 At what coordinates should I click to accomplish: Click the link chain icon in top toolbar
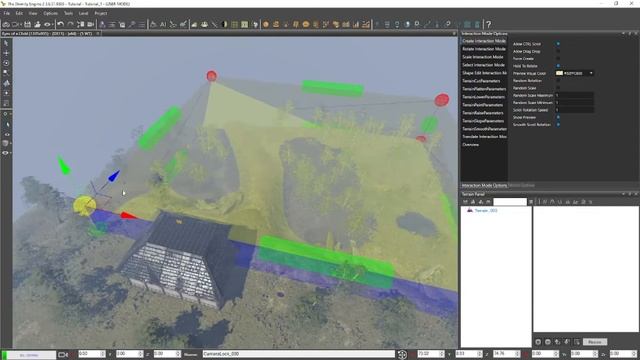(448, 24)
